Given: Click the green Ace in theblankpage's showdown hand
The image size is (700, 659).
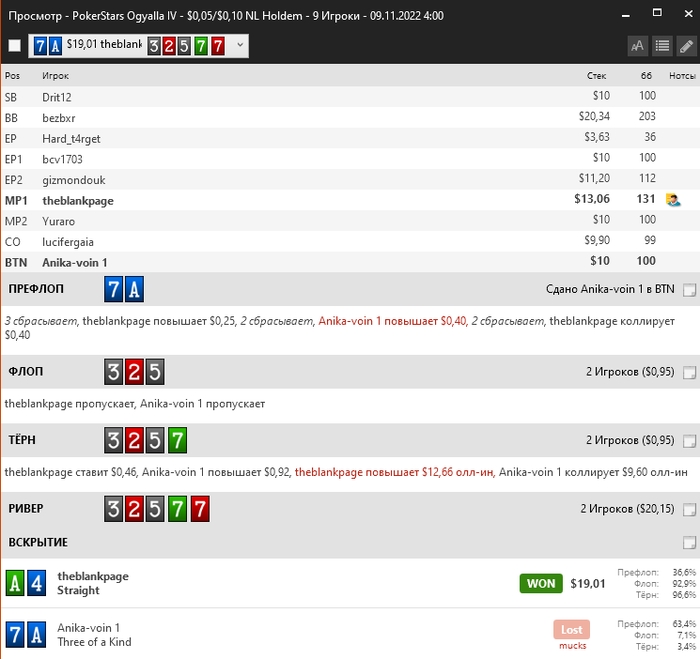Looking at the screenshot, I should tap(15, 583).
